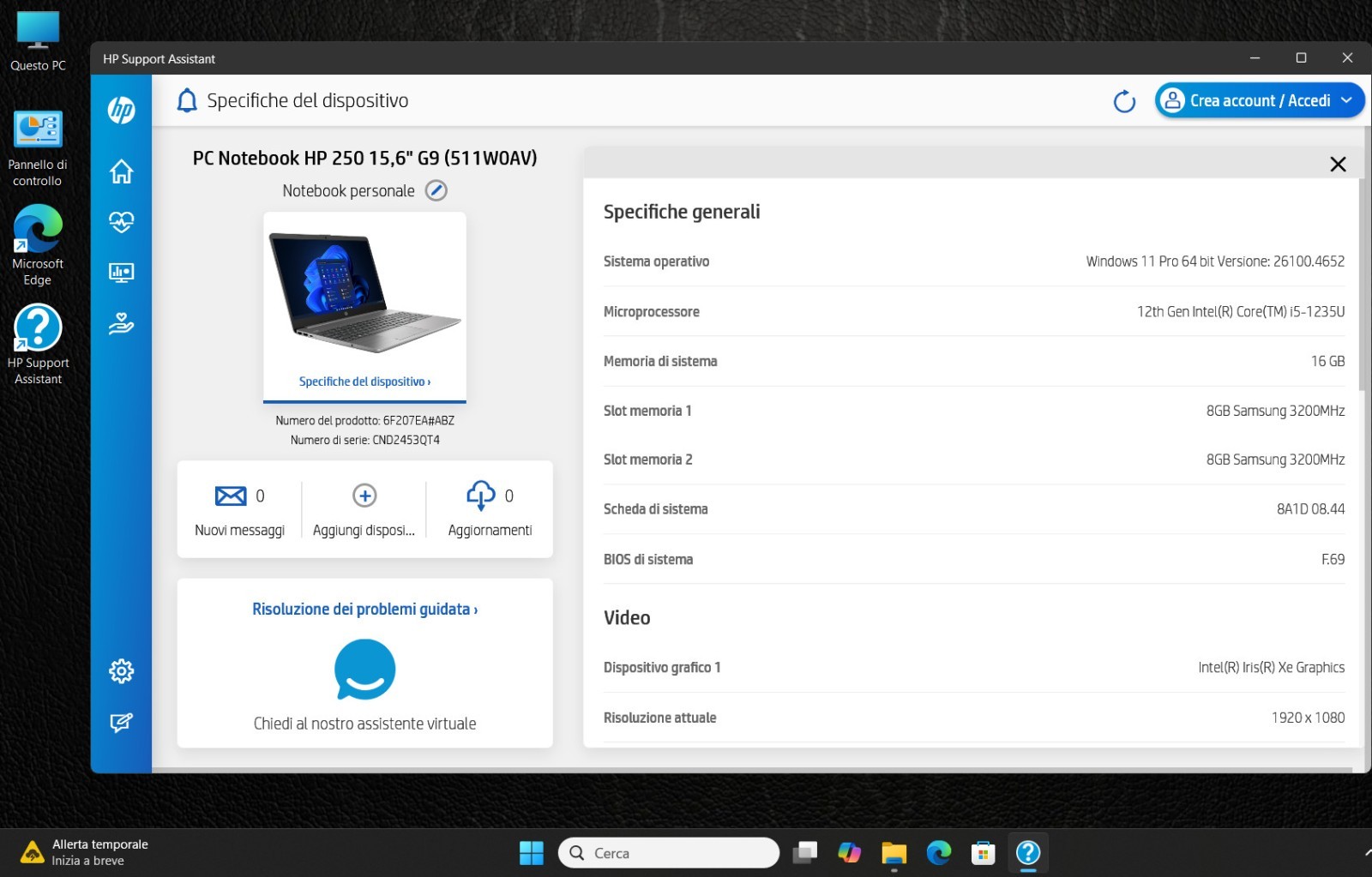Screen dimensions: 1372x877
Task: Click the PC Notebook HP 250 title
Action: (x=364, y=158)
